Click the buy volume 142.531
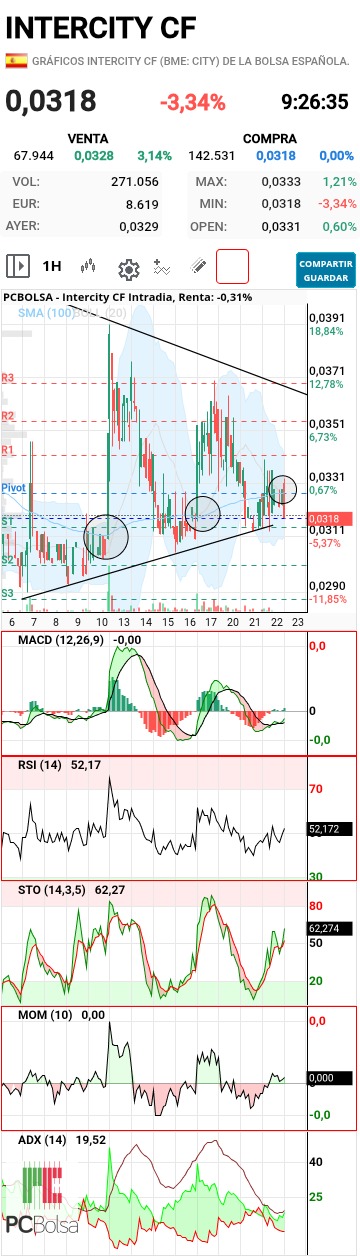Viewport: 360px width, 1256px height. 211,156
